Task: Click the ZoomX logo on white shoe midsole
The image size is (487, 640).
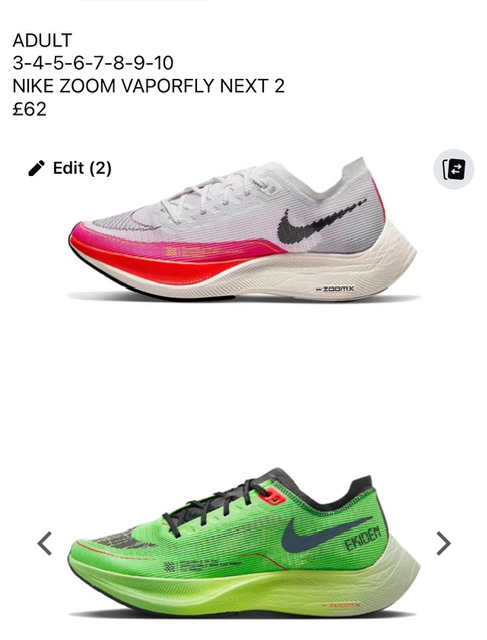Action: (336, 289)
